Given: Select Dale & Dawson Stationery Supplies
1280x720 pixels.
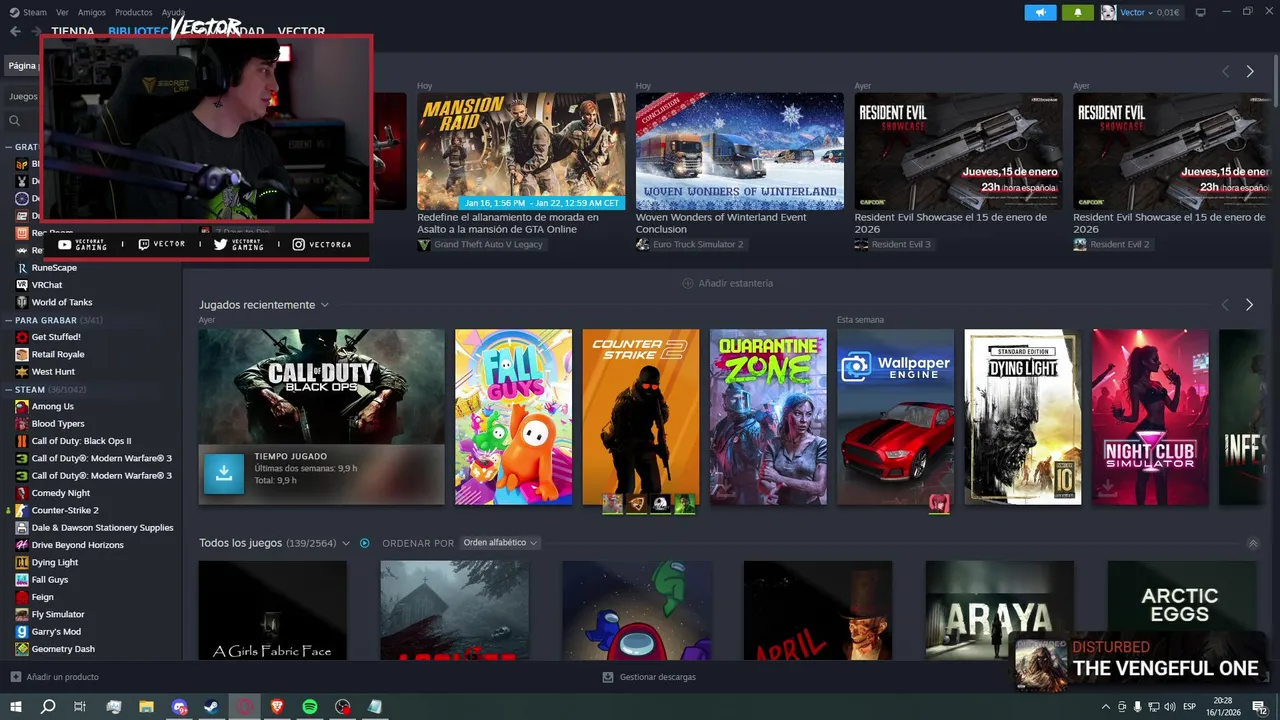Looking at the screenshot, I should tap(102, 527).
